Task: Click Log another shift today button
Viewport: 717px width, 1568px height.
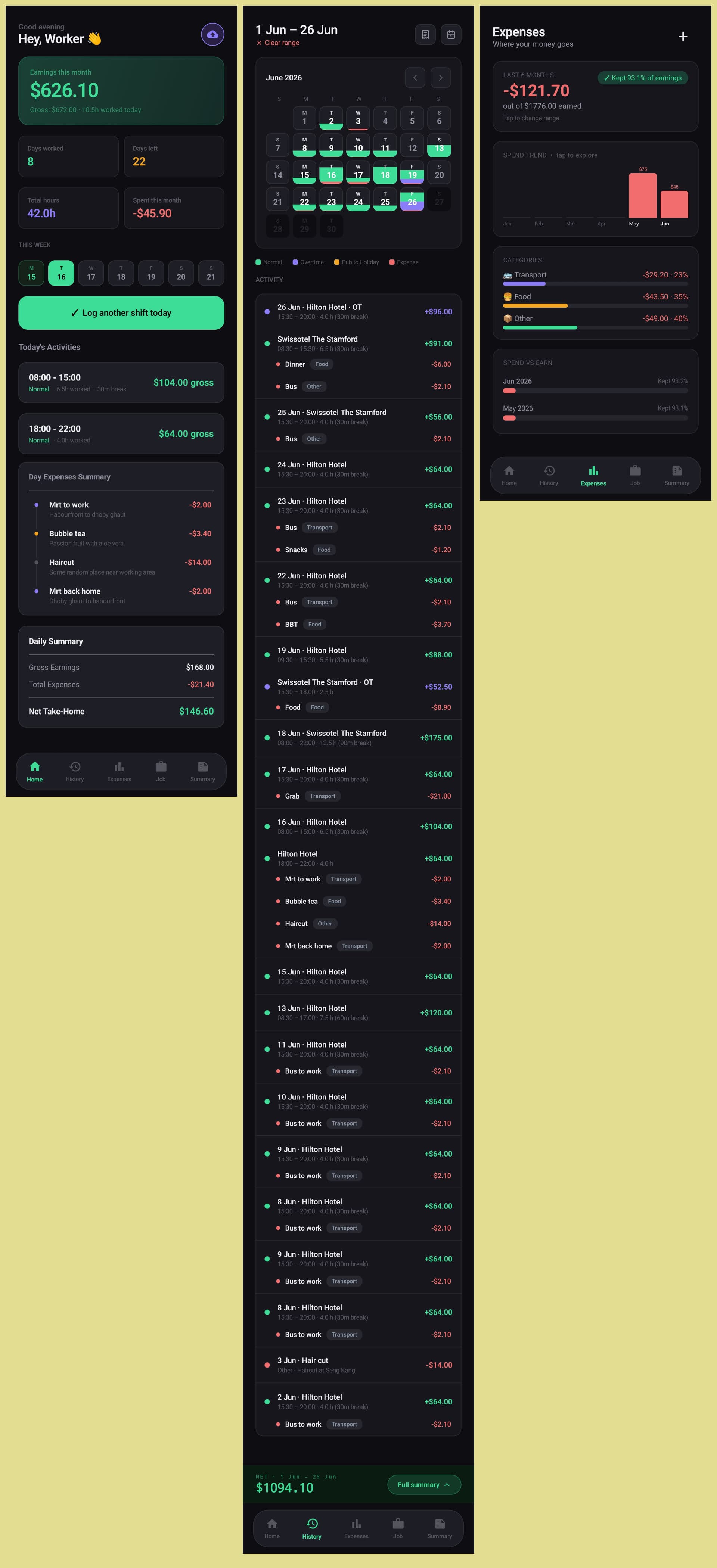Action: 121,313
